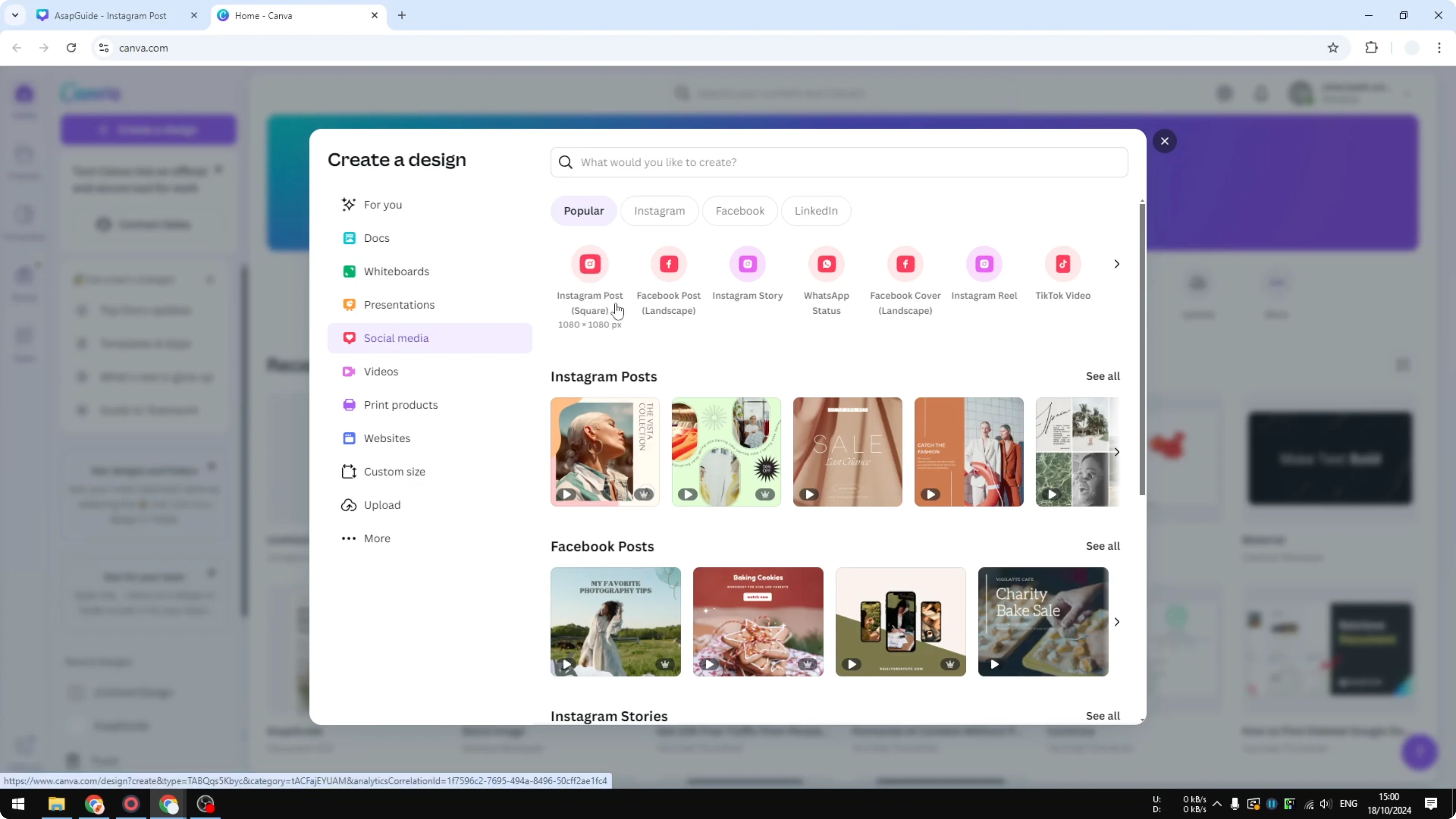Screen dimensions: 1456x819
Task: Open the Docs category in the sidebar
Action: [x=376, y=238]
